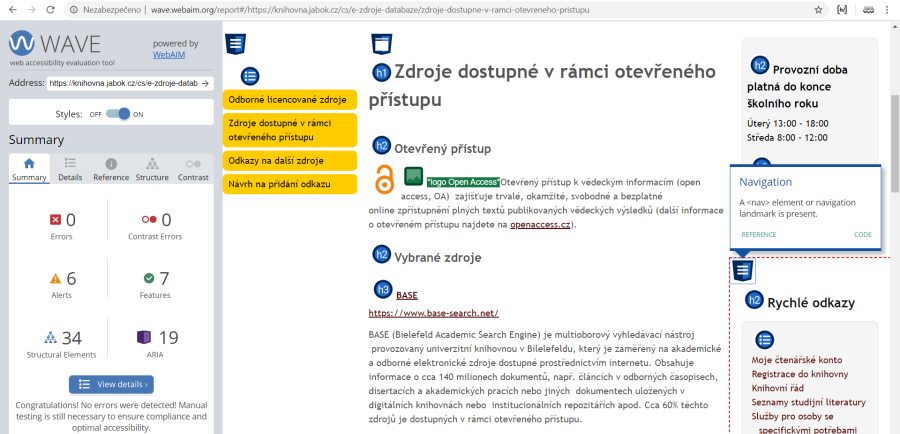Open the https://www.base-search.net/ link
The height and width of the screenshot is (434, 900).
coord(433,313)
